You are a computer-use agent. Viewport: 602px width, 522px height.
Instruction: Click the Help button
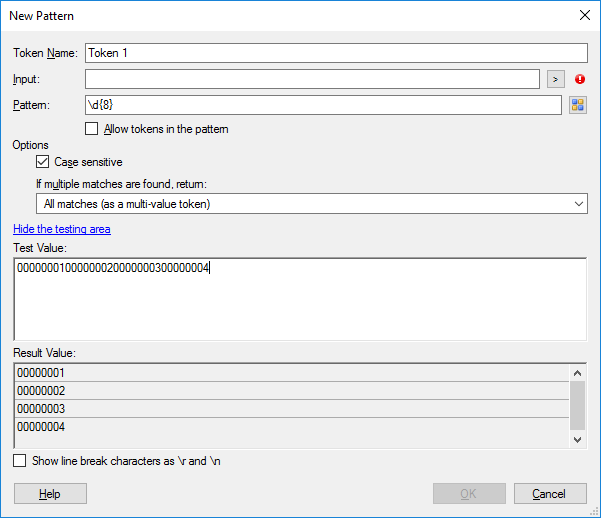pos(50,494)
